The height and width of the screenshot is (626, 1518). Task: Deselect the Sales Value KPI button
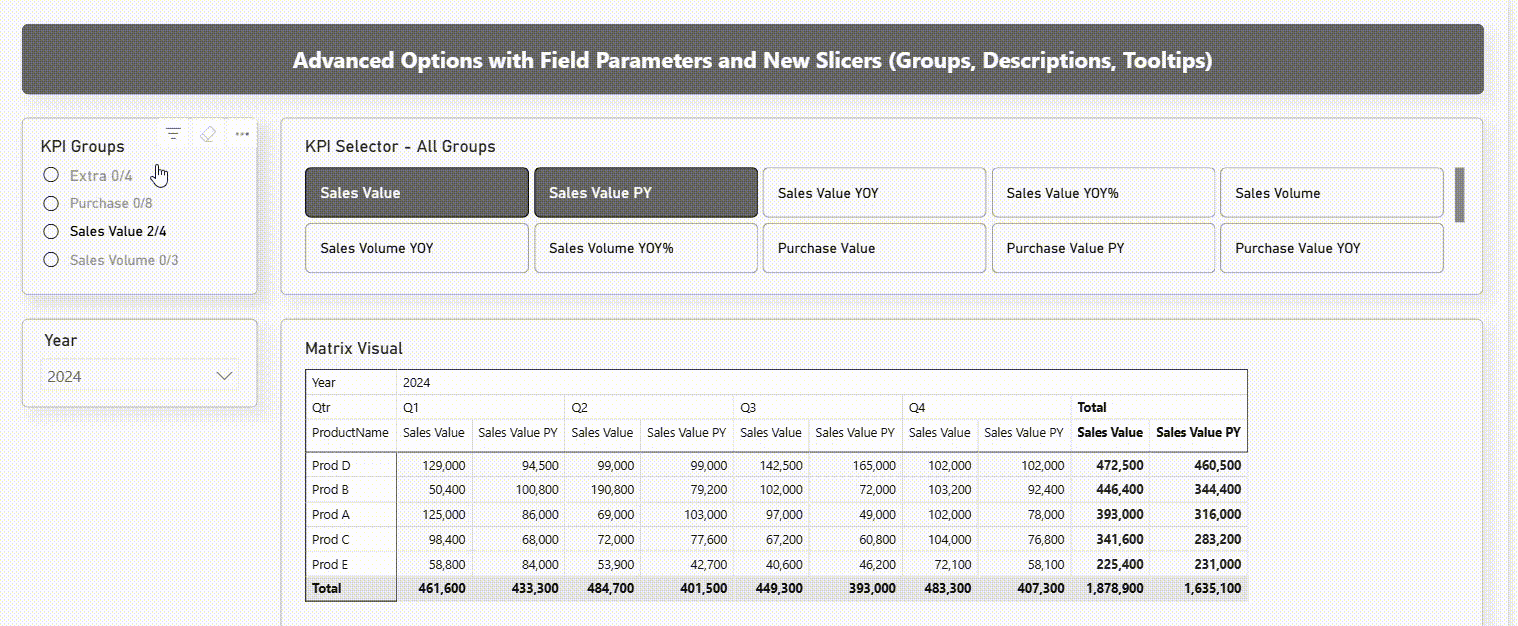pos(416,193)
